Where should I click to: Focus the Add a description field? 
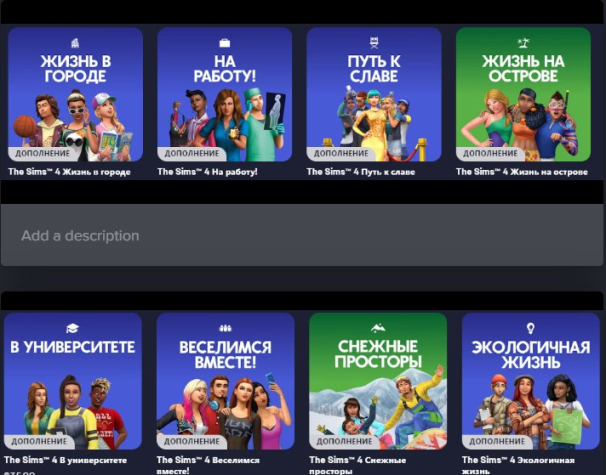[302, 236]
